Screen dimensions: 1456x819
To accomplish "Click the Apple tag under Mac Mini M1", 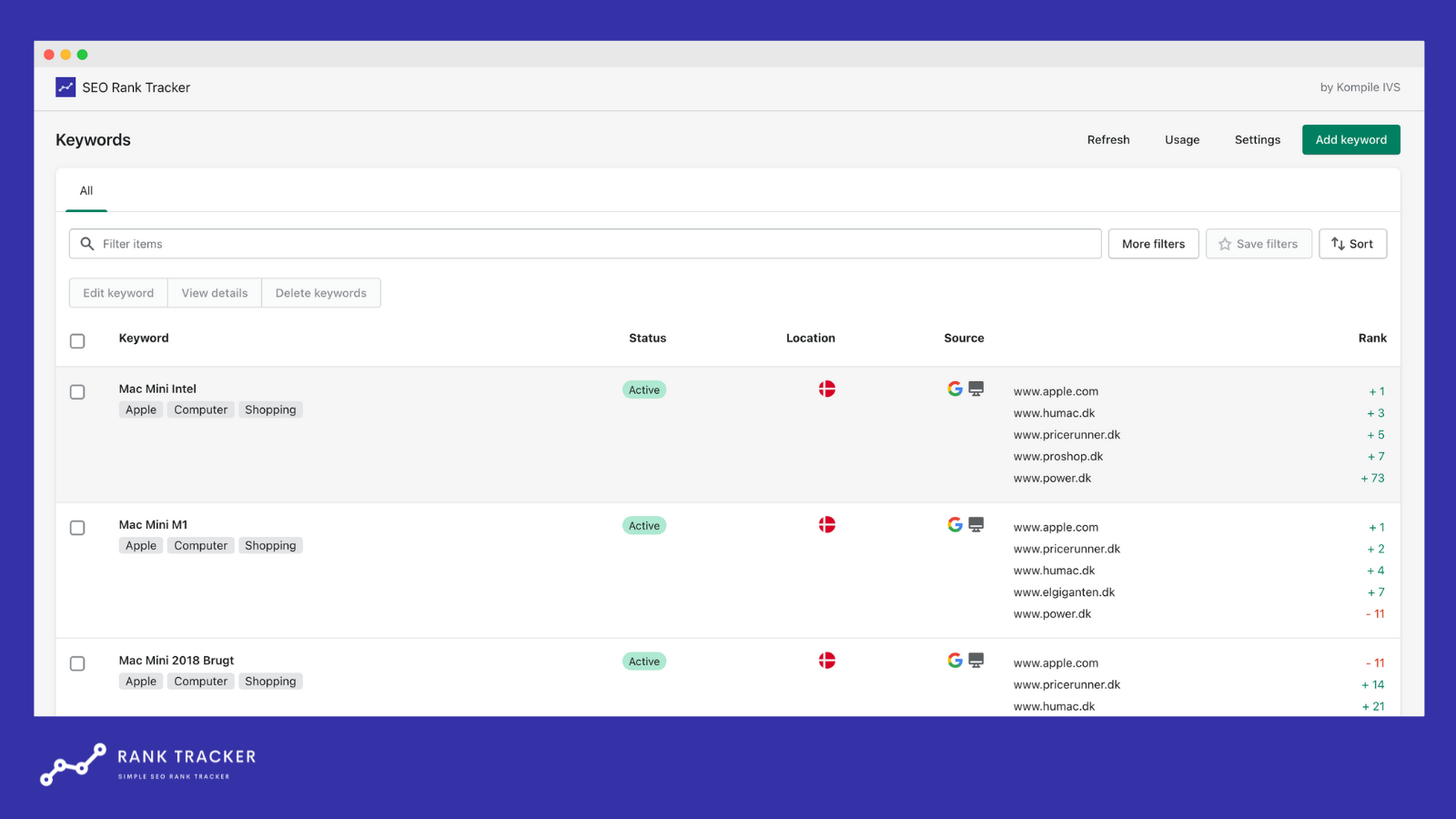I will [x=141, y=546].
